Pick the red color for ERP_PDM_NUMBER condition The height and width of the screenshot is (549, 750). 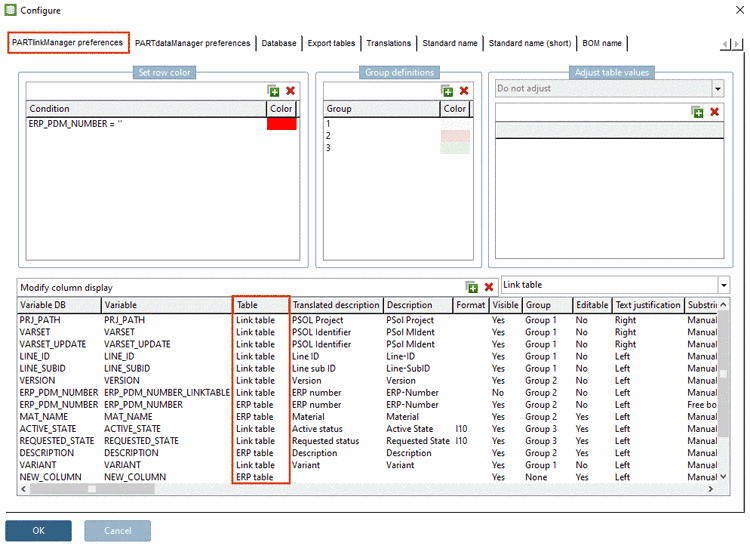coord(281,124)
